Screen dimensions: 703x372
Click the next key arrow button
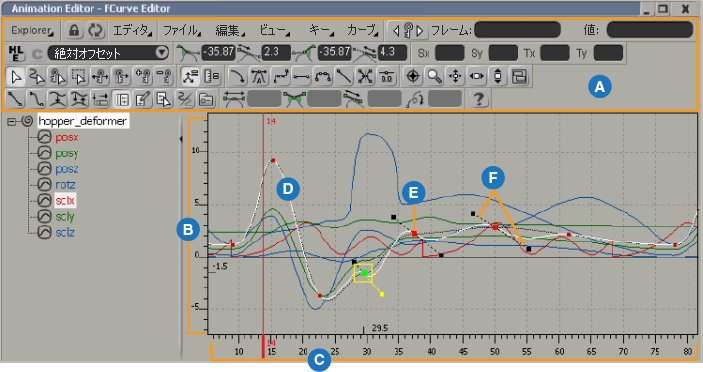click(x=420, y=30)
